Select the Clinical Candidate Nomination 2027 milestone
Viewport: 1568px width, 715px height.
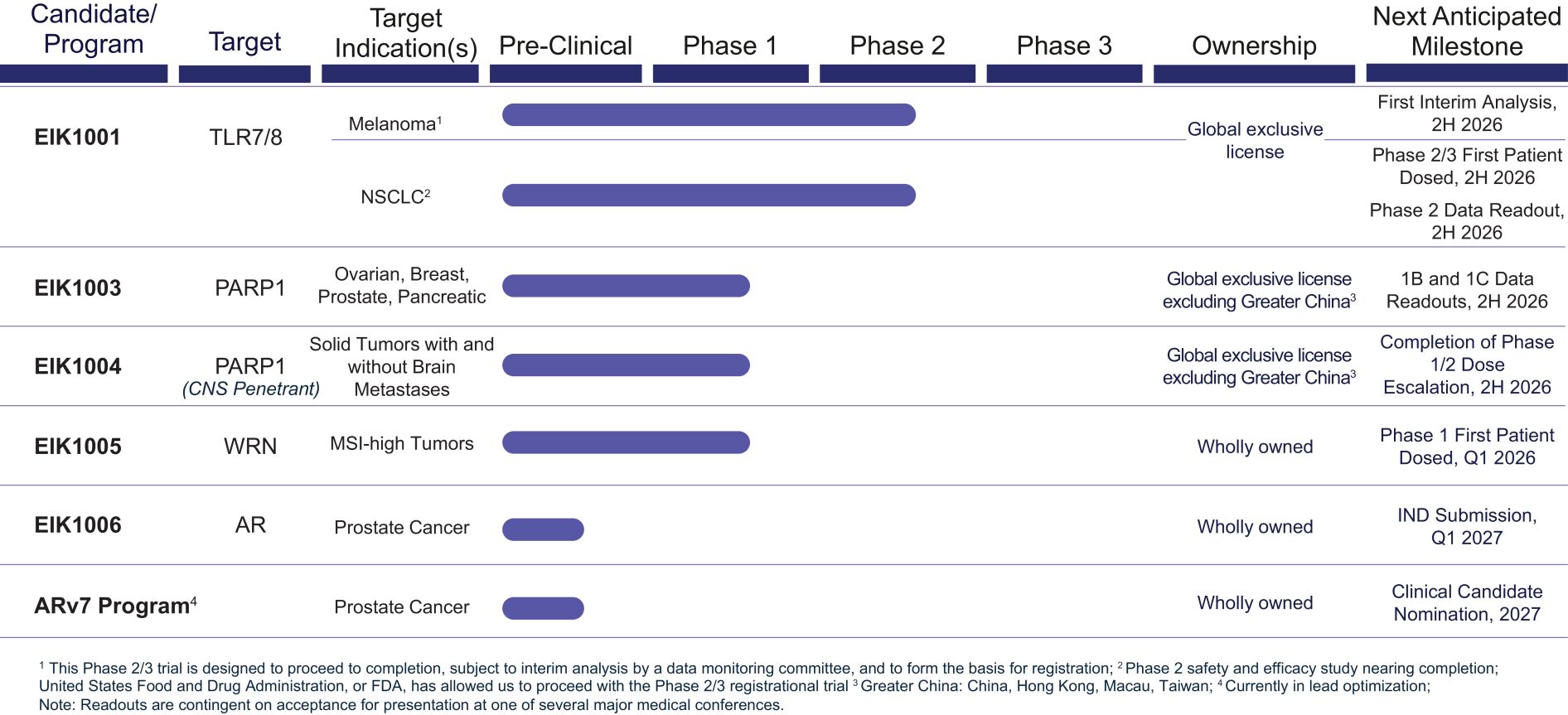click(x=1467, y=603)
